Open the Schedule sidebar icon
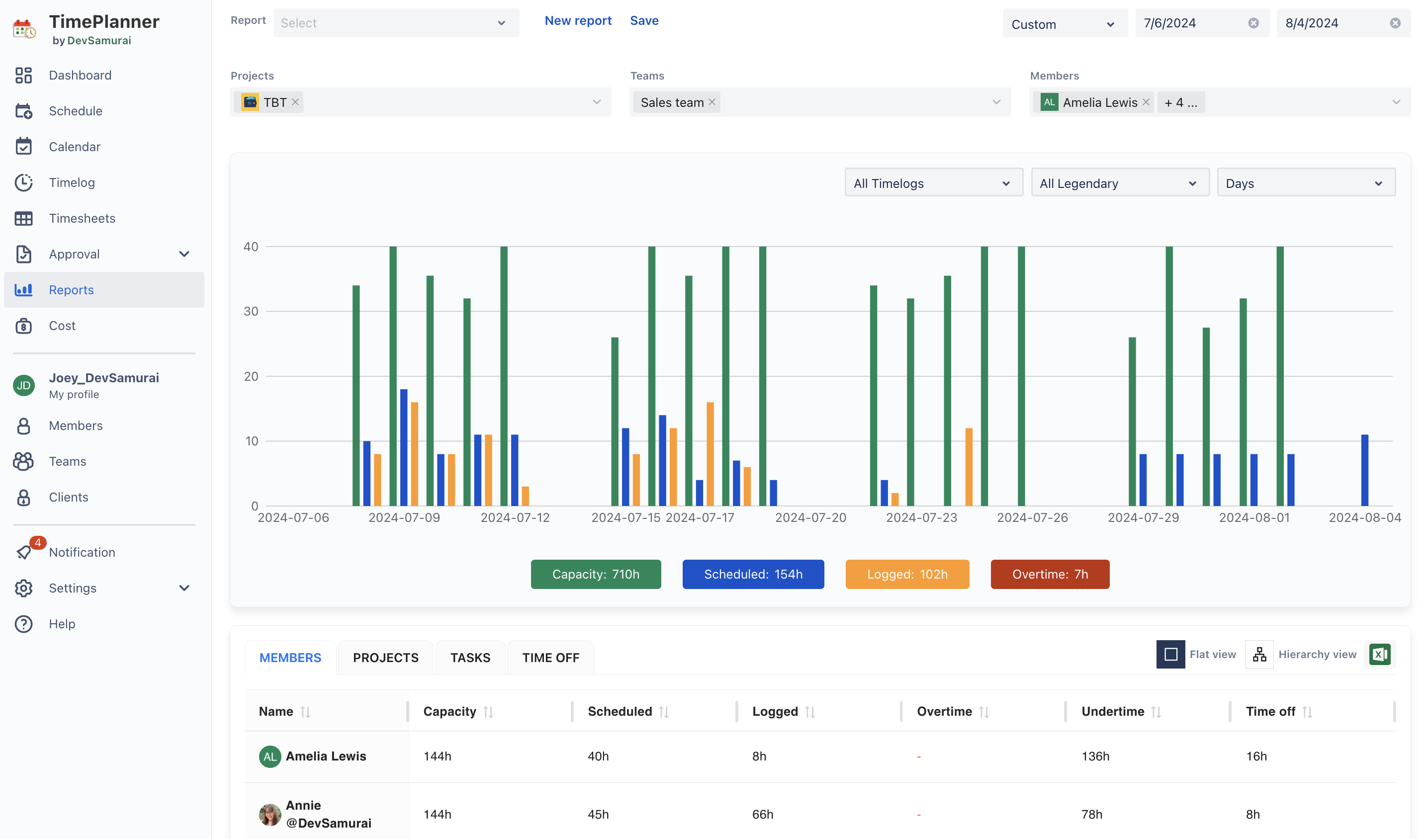1428x840 pixels. tap(23, 111)
